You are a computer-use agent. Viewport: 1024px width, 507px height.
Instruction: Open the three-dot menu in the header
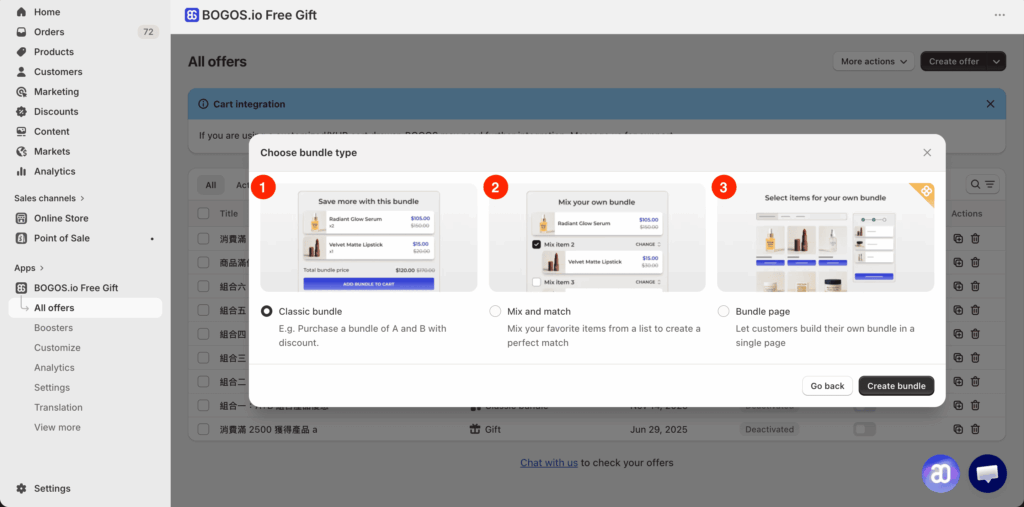point(1000,15)
